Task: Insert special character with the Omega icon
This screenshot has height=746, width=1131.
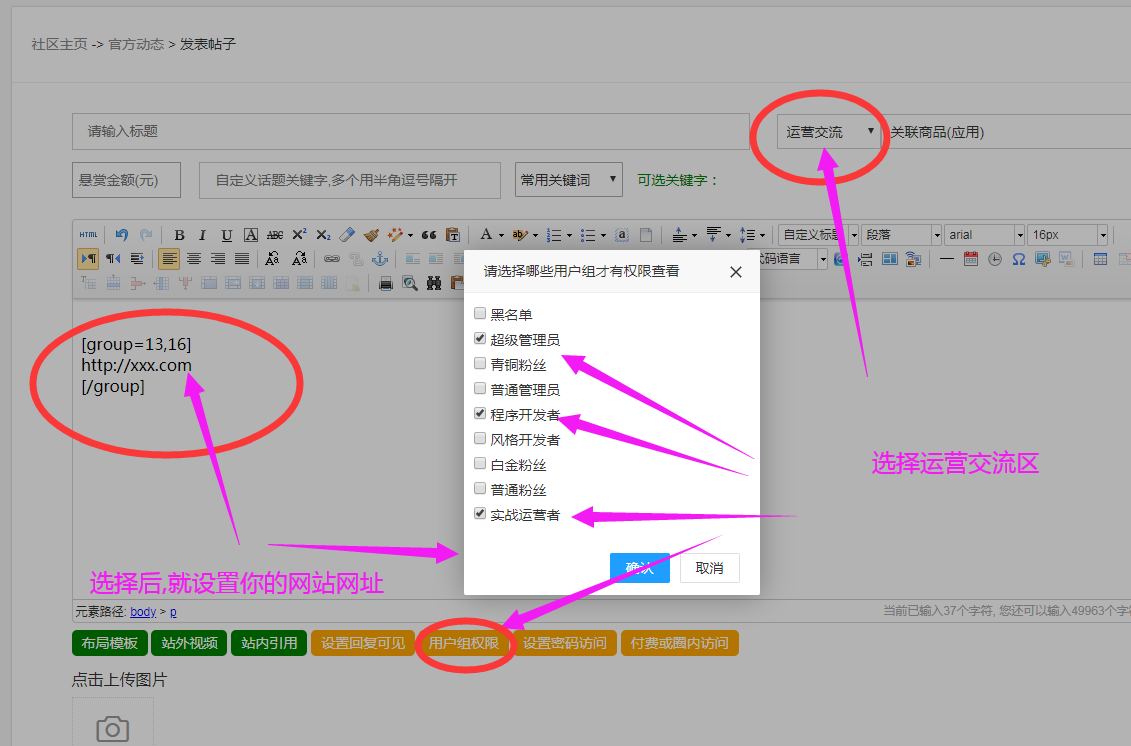Action: click(1019, 259)
